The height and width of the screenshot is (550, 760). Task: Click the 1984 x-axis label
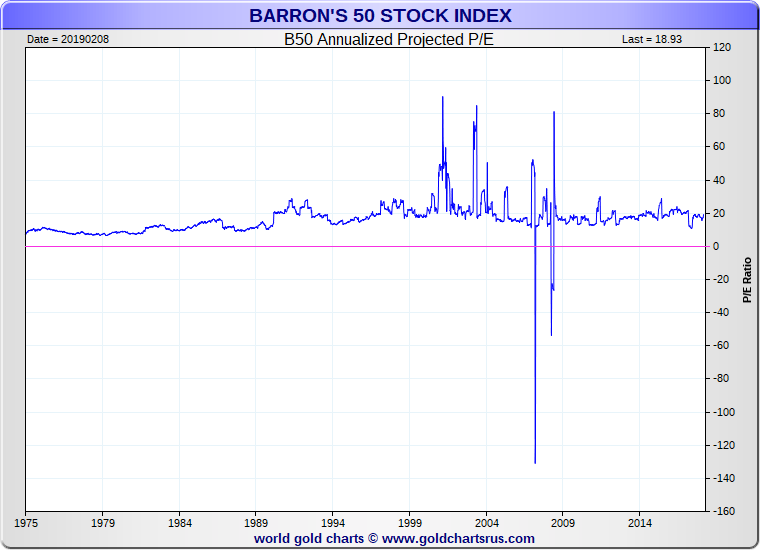coord(180,523)
